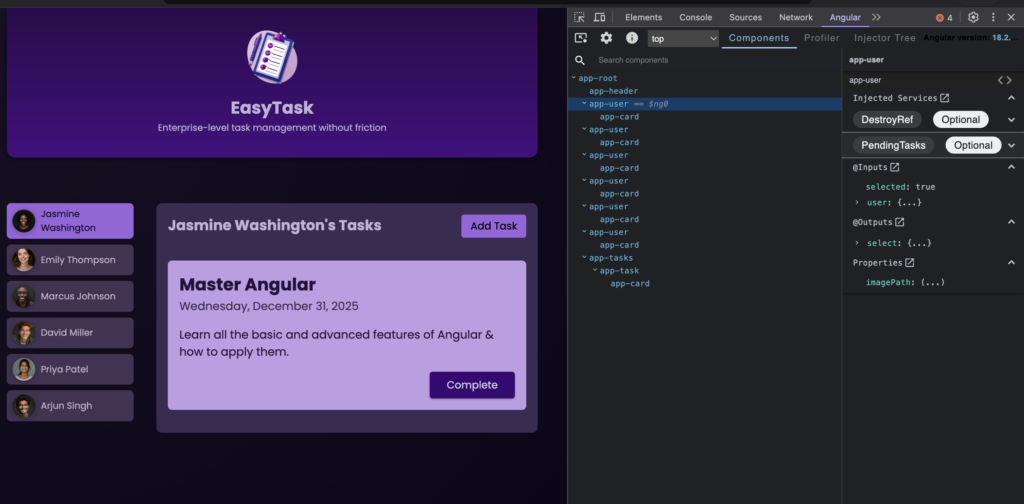This screenshot has width=1024, height=504.
Task: Open Angular DevTools settings gear
Action: (606, 38)
